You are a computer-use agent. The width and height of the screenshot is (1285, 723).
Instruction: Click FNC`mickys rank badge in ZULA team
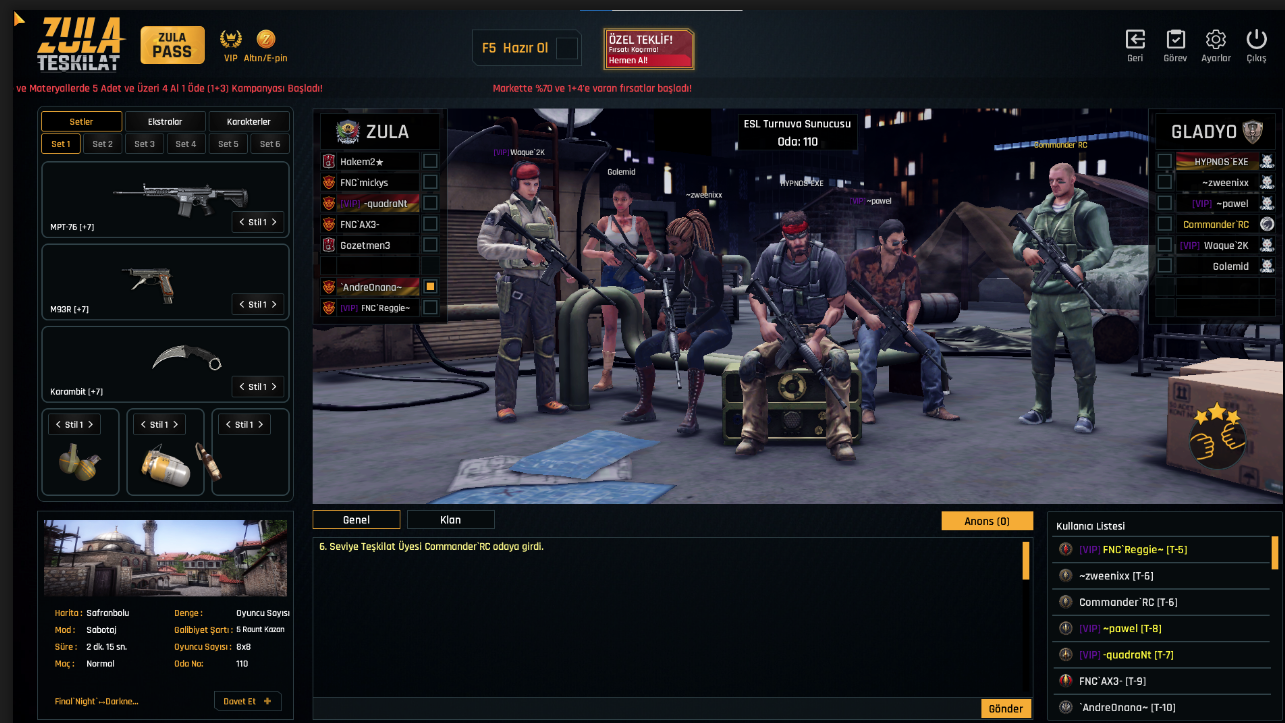[x=328, y=182]
